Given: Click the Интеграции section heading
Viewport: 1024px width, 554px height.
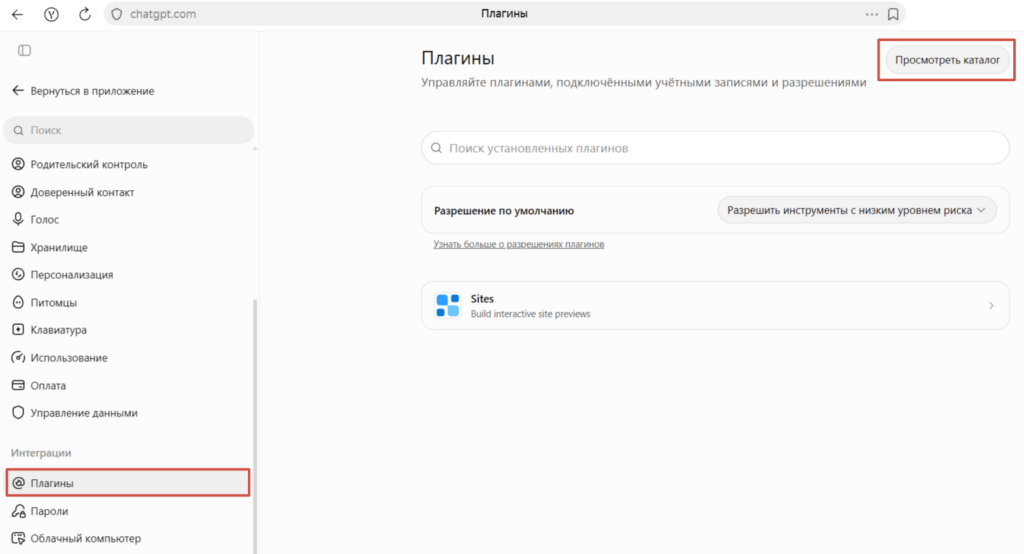Looking at the screenshot, I should pyautogui.click(x=40, y=453).
